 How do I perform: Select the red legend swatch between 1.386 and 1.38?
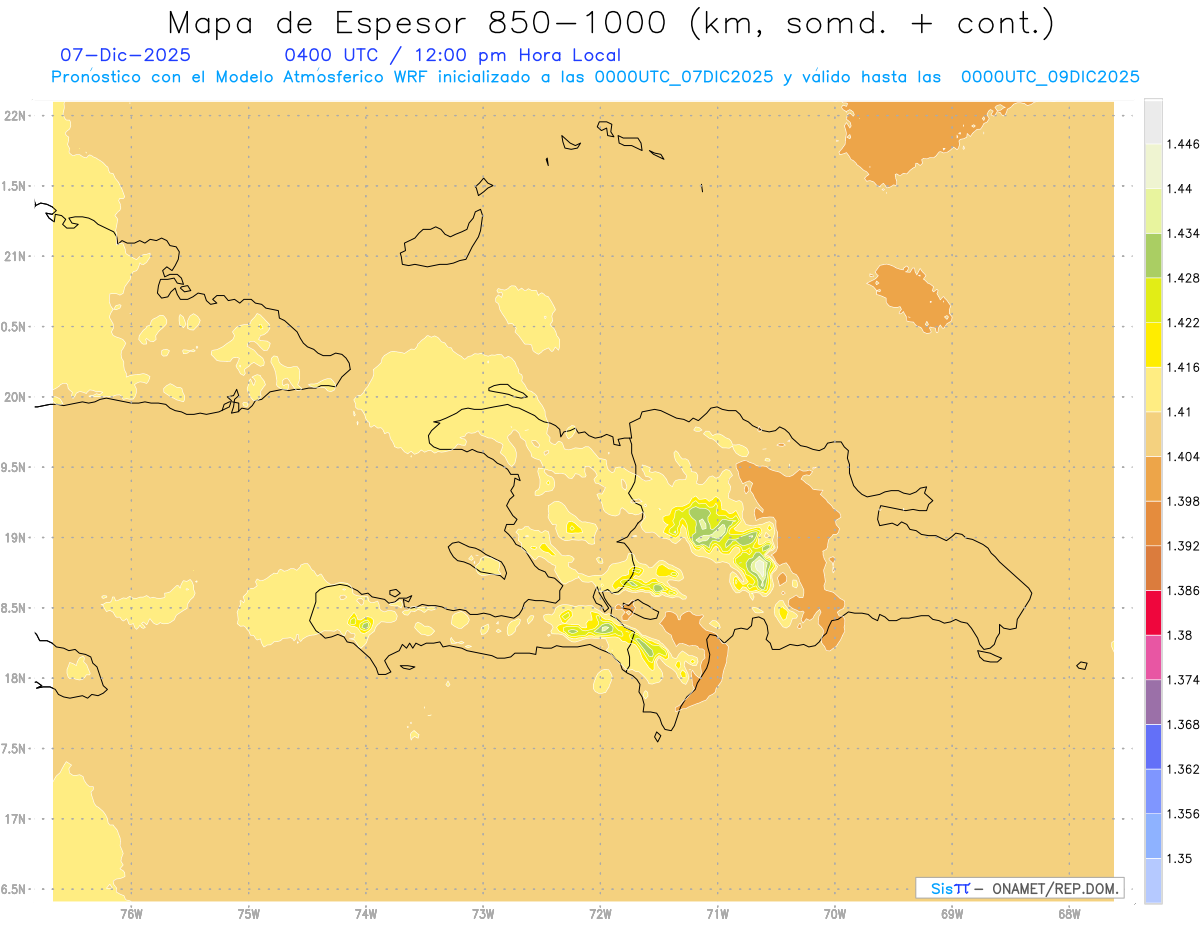(1153, 613)
